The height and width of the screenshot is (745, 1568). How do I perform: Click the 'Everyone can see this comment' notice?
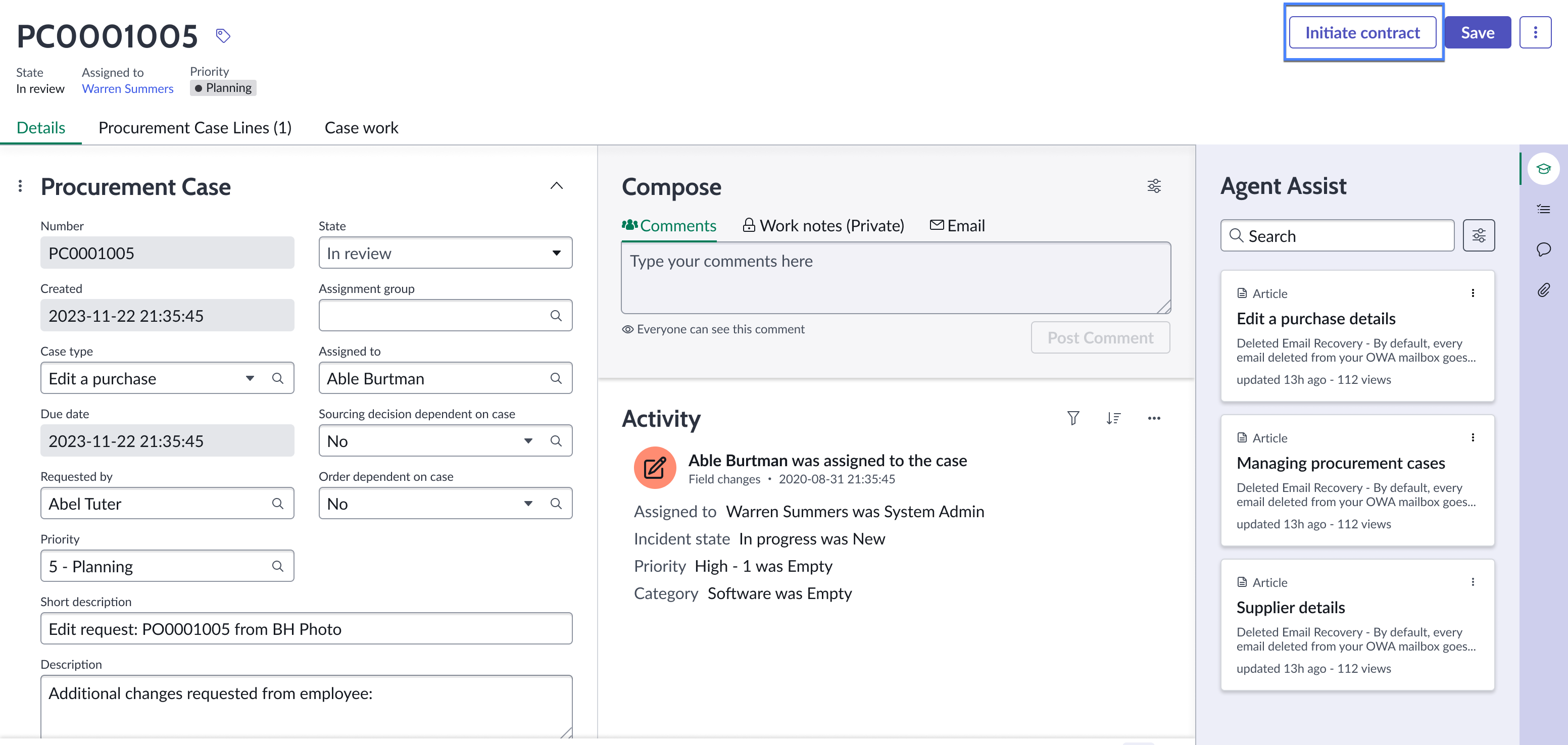713,329
